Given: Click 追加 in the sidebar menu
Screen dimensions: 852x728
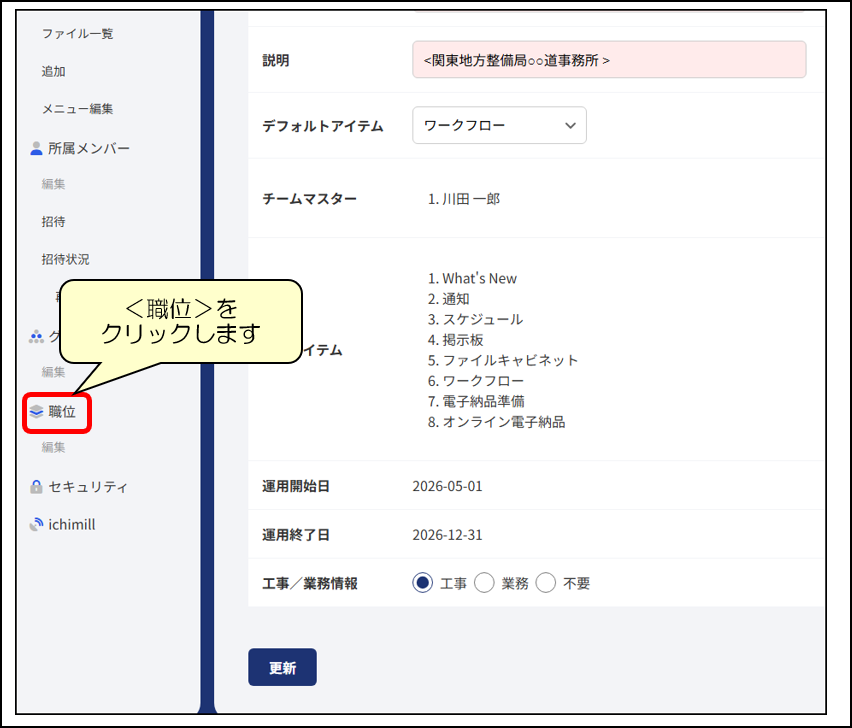Looking at the screenshot, I should pyautogui.click(x=54, y=71).
